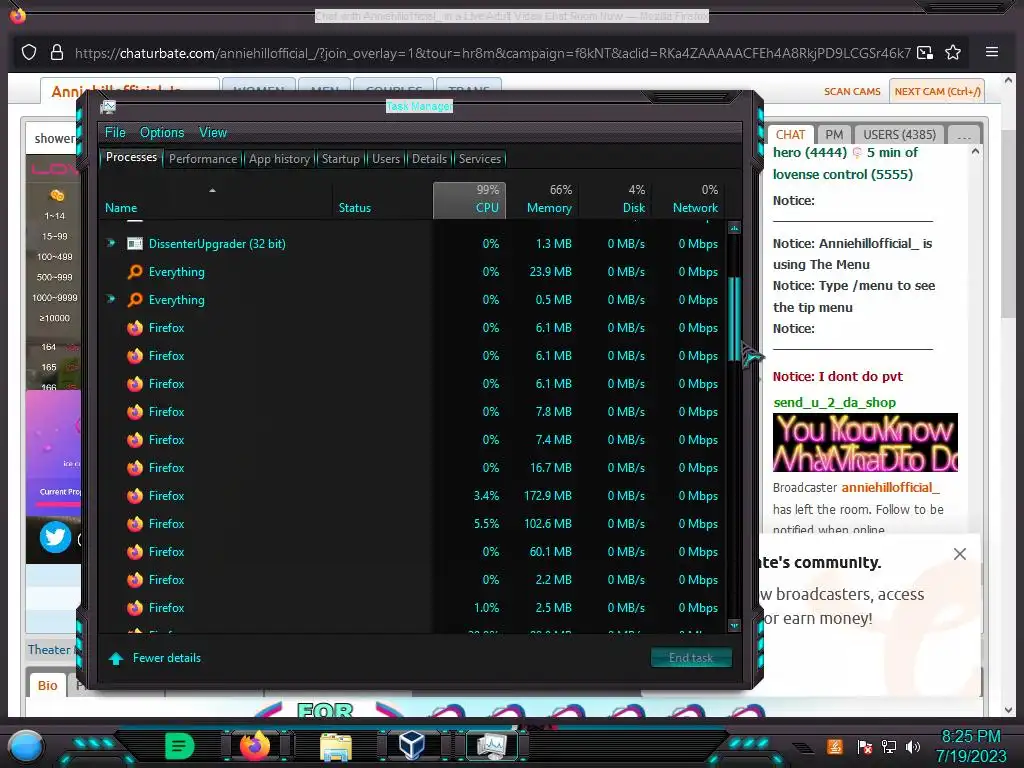Screen dimensions: 1024x768
Task: Click NEXT CAM (Ctrl+/) button
Action: click(937, 91)
